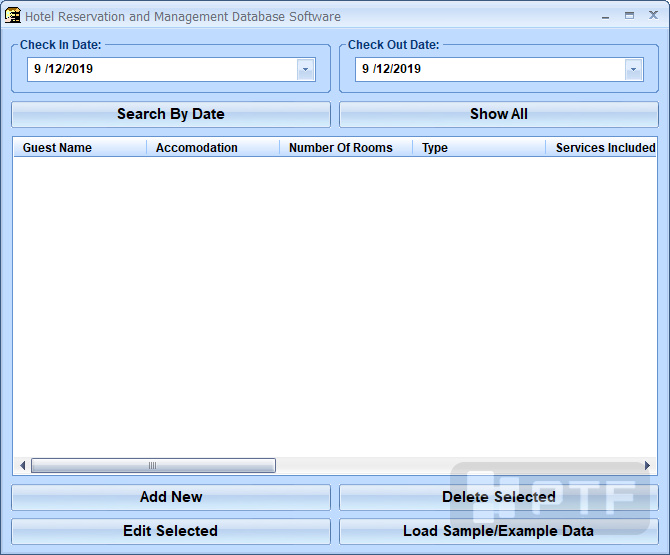Maximize the Hotel Reservation window
Image resolution: width=670 pixels, height=555 pixels.
tap(629, 16)
